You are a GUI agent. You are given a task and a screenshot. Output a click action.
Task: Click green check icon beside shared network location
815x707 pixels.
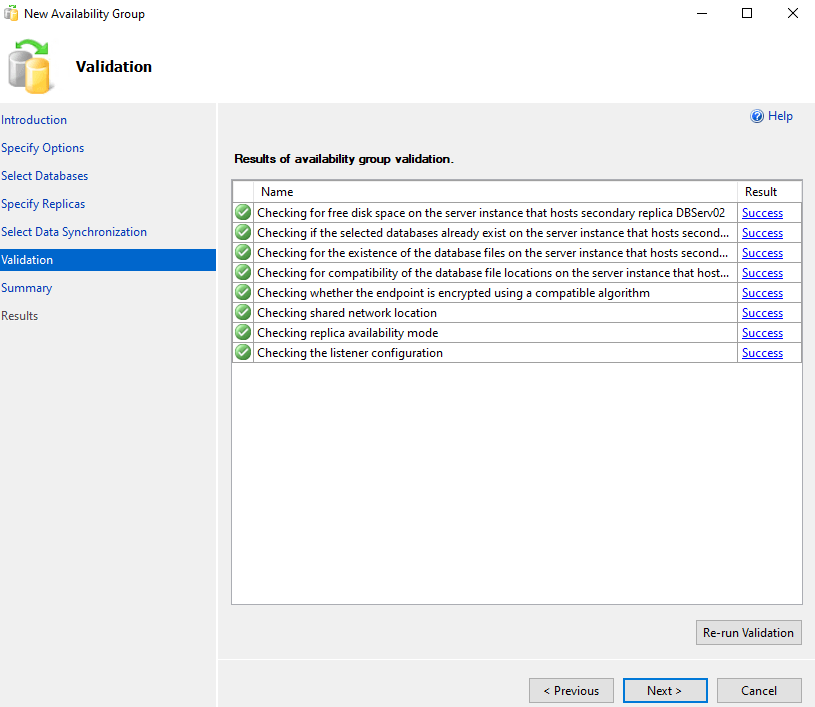[243, 313]
